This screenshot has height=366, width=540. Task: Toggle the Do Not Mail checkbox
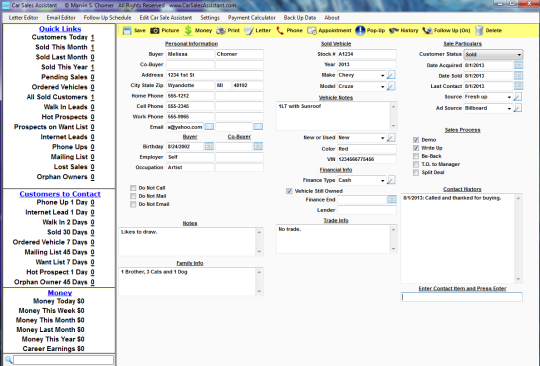point(133,196)
